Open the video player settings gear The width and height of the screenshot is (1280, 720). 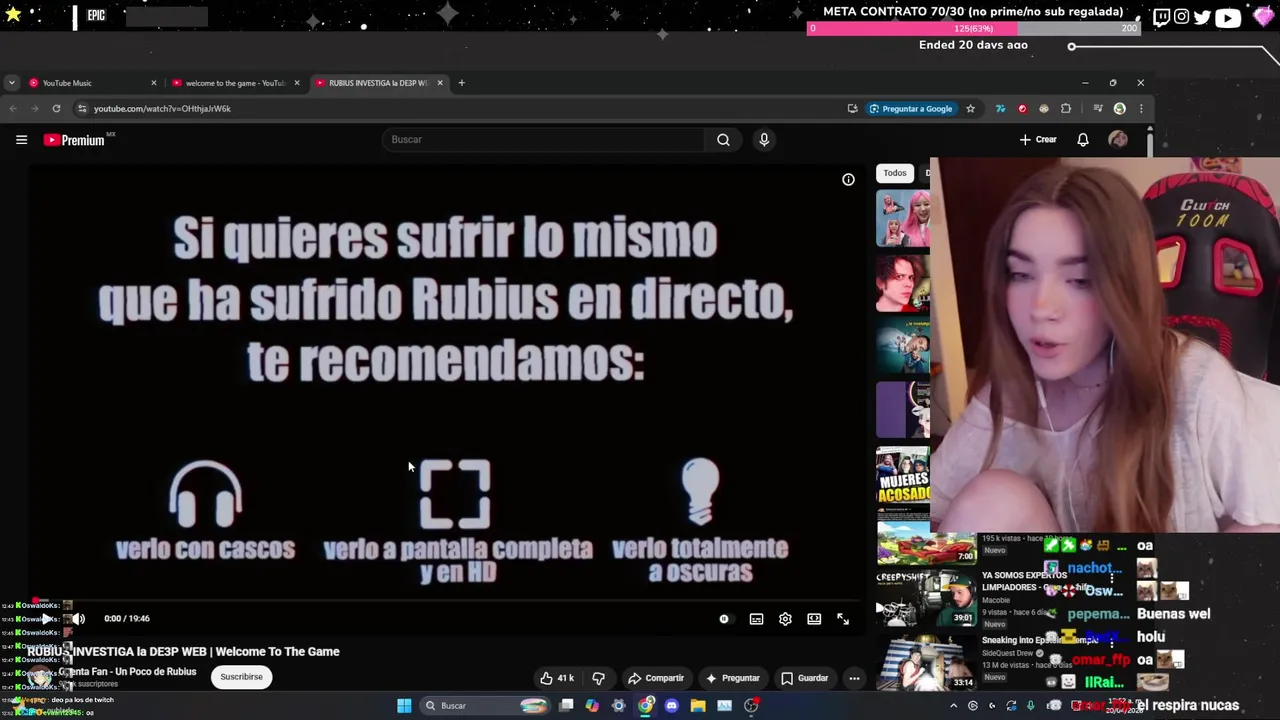[x=785, y=619]
